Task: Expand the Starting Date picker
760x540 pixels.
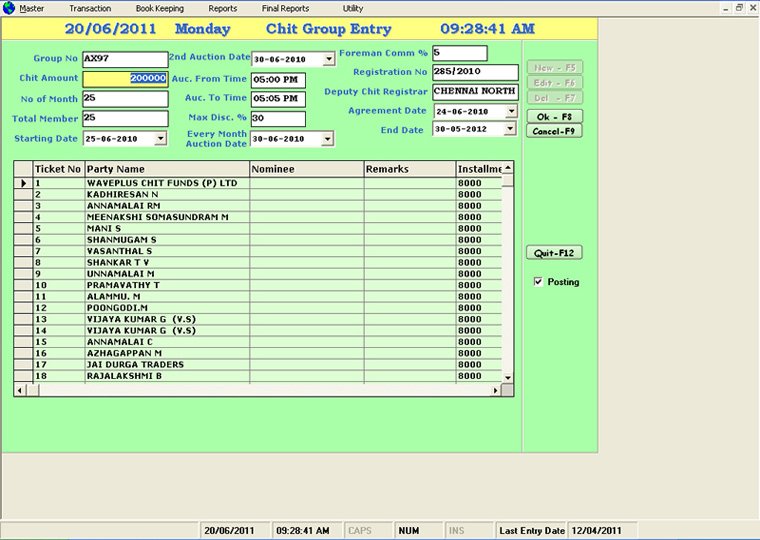Action: pyautogui.click(x=160, y=139)
